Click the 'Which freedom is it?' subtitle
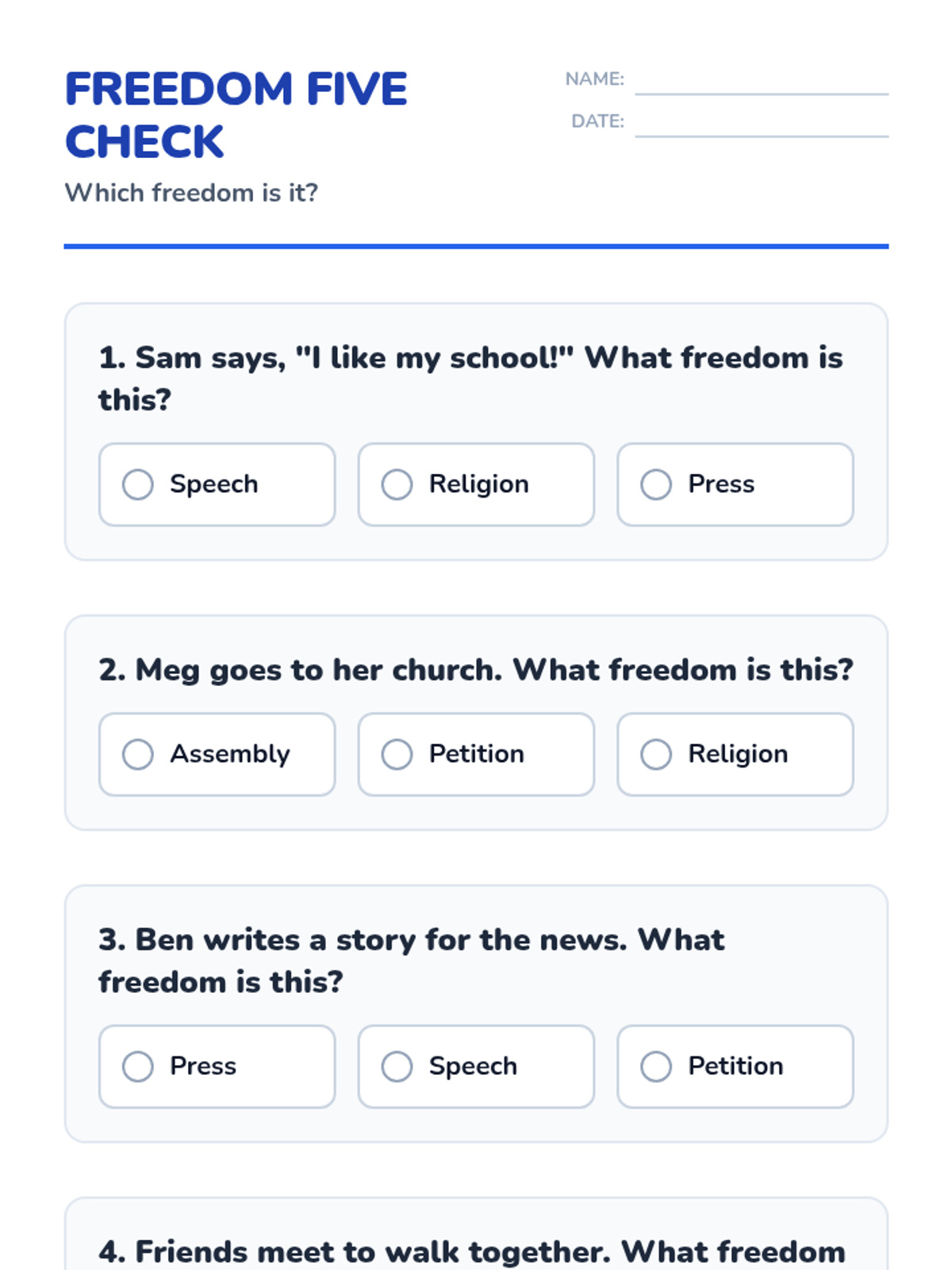This screenshot has height=1270, width=952. [x=191, y=193]
